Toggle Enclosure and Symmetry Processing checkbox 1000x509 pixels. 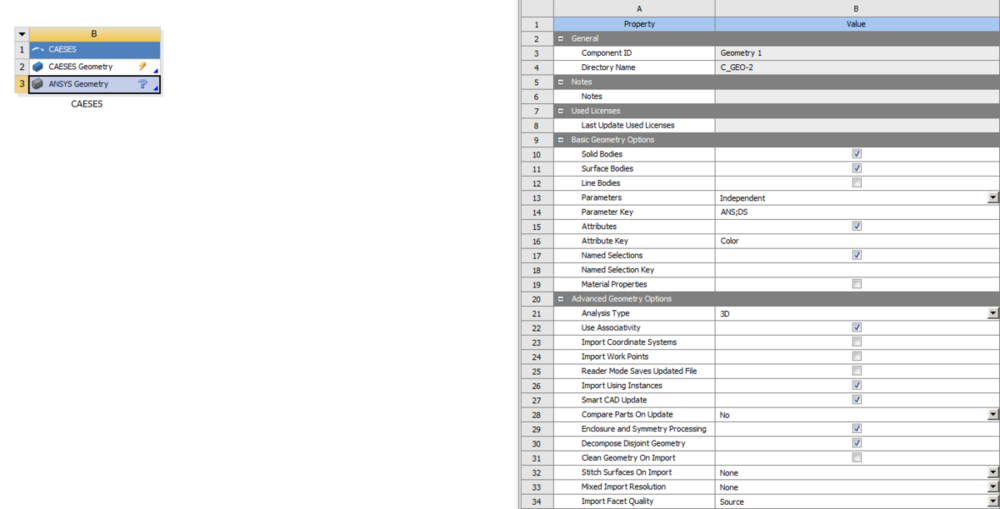point(857,429)
